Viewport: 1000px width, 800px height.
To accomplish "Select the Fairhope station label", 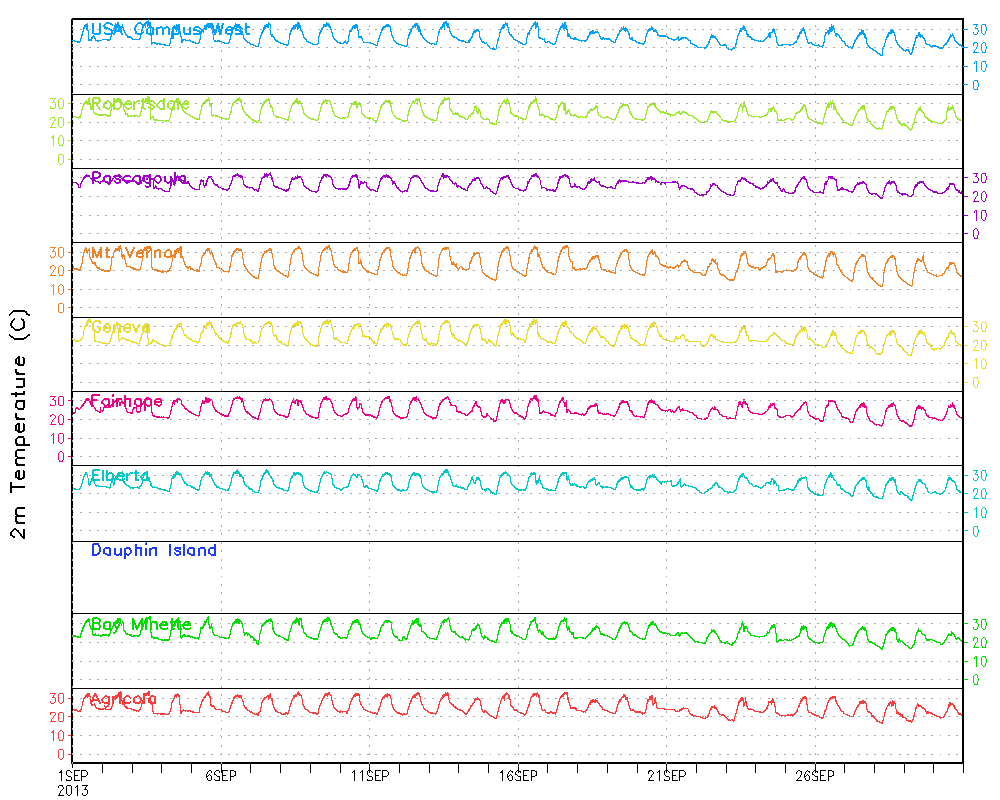I will click(127, 402).
